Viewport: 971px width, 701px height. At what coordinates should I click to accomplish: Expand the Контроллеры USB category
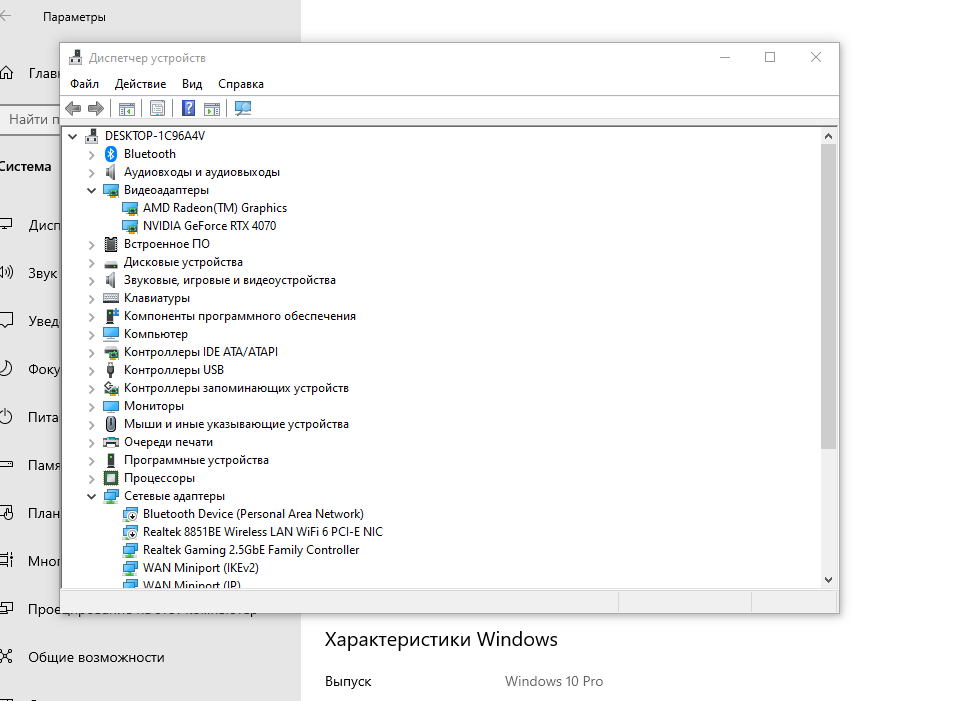click(x=92, y=370)
